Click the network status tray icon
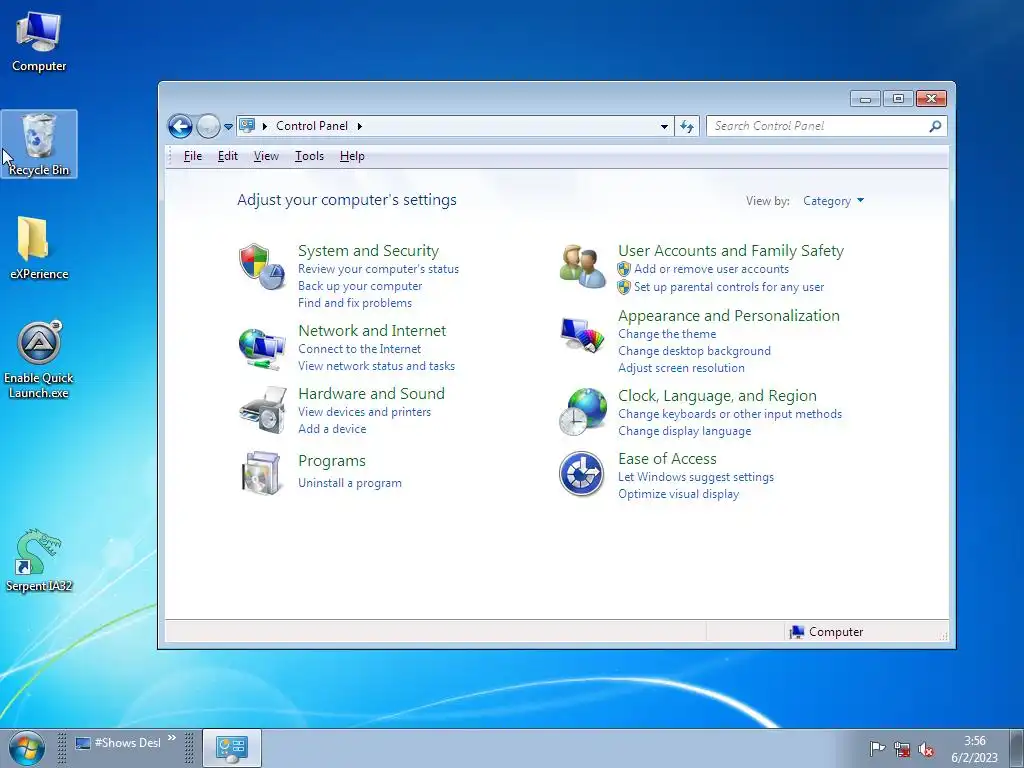 902,749
